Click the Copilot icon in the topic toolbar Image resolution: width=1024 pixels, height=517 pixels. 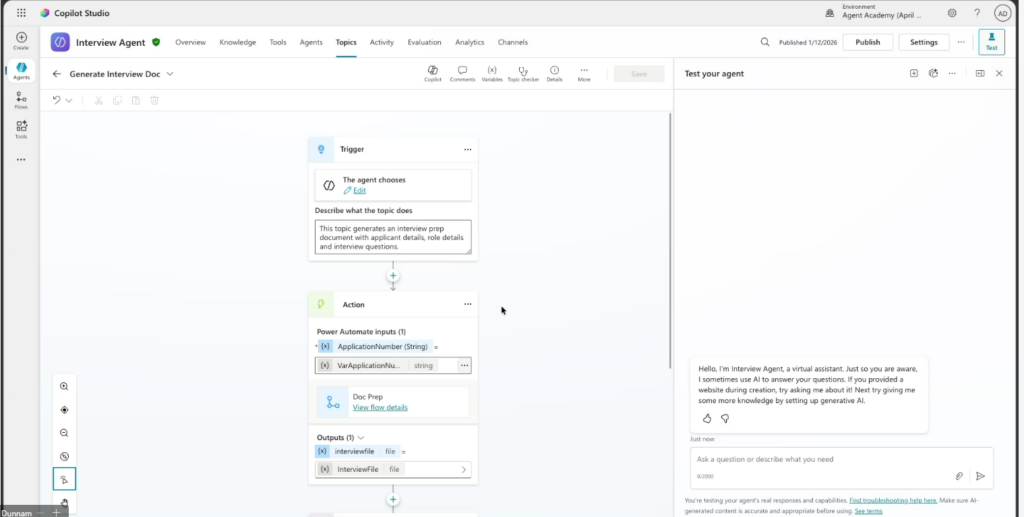tap(432, 73)
